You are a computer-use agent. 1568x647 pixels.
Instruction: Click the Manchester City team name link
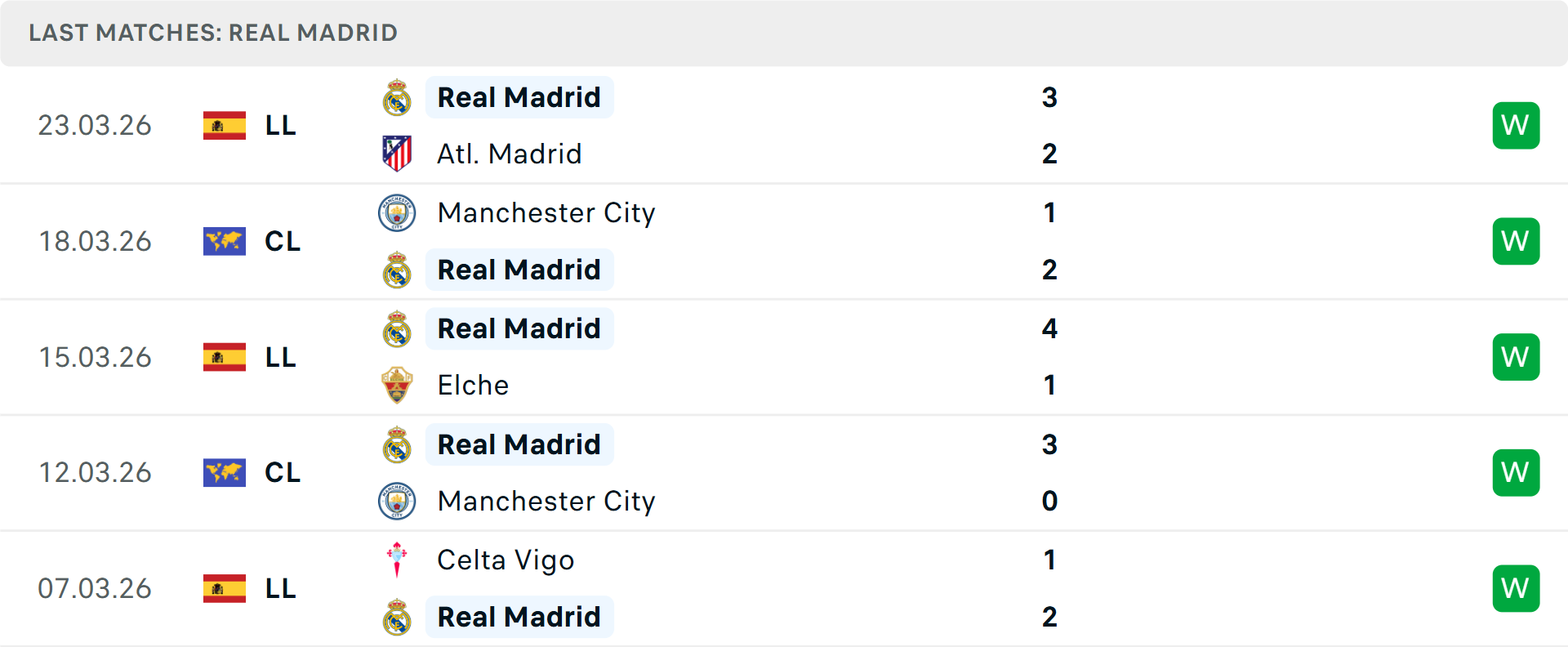(x=546, y=213)
